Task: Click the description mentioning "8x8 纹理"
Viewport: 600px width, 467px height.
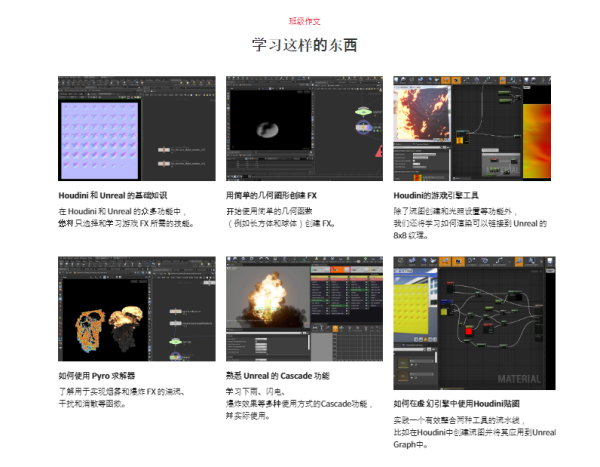Action: [x=470, y=223]
